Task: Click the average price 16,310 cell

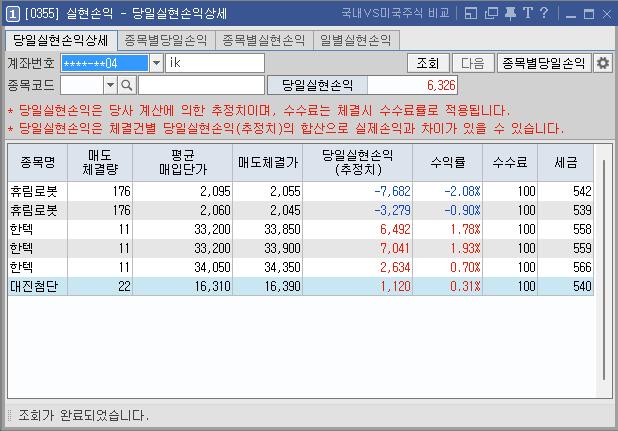Action: point(182,286)
